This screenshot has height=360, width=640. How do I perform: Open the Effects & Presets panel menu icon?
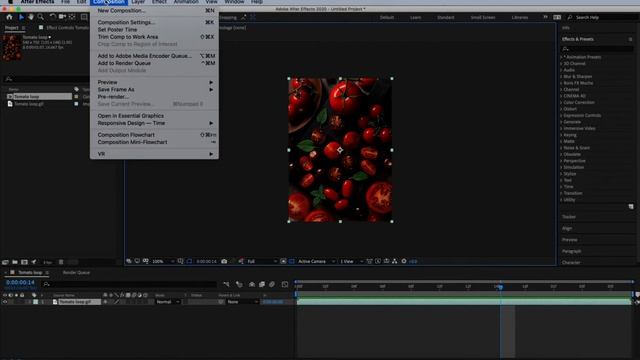pyautogui.click(x=631, y=39)
